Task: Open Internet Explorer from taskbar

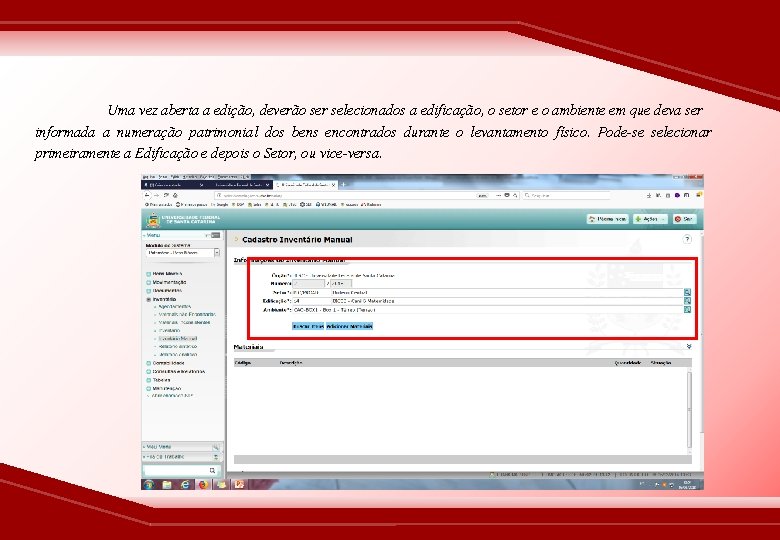Action: [x=185, y=484]
